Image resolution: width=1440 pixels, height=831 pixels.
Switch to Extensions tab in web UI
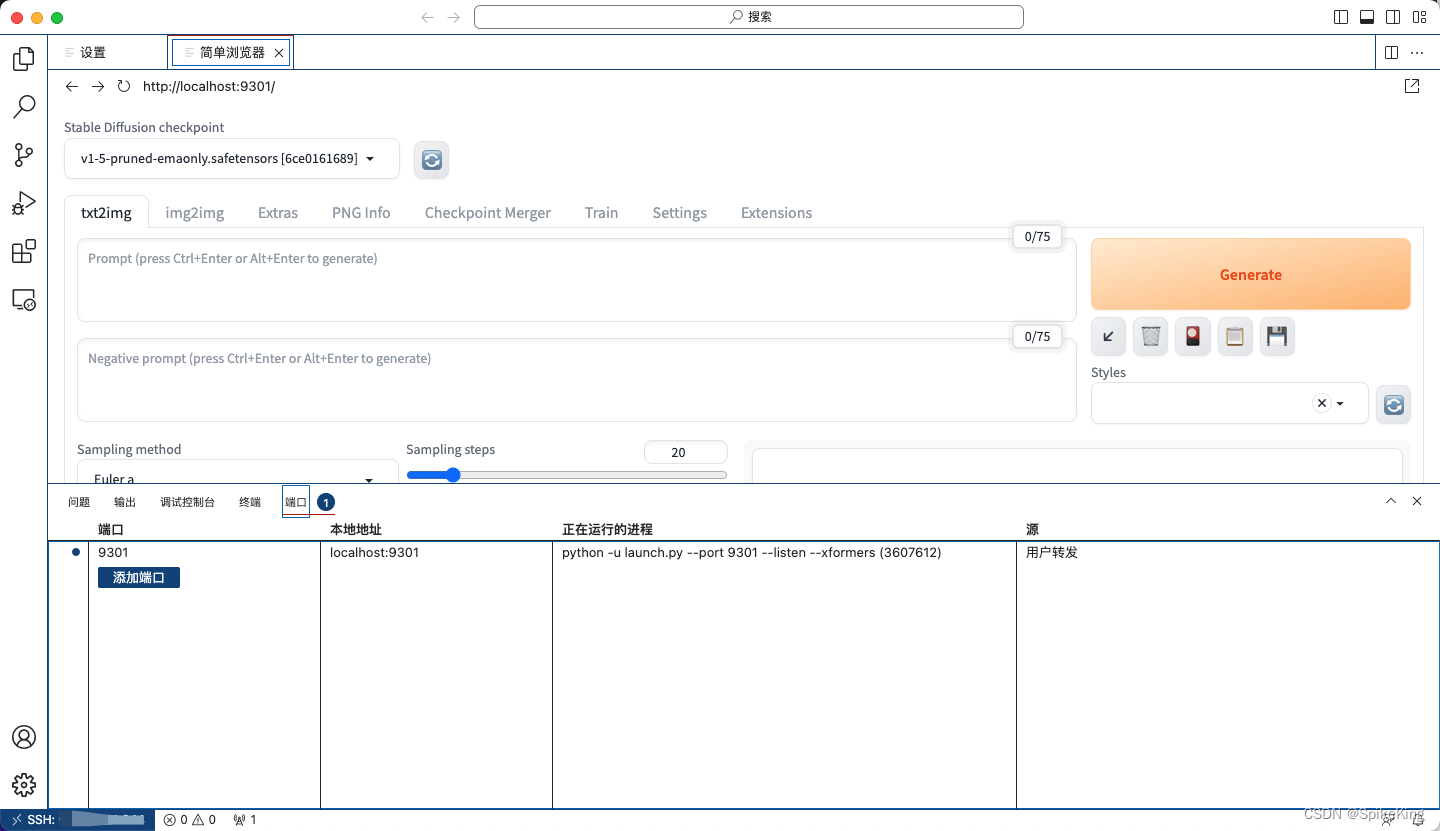776,213
